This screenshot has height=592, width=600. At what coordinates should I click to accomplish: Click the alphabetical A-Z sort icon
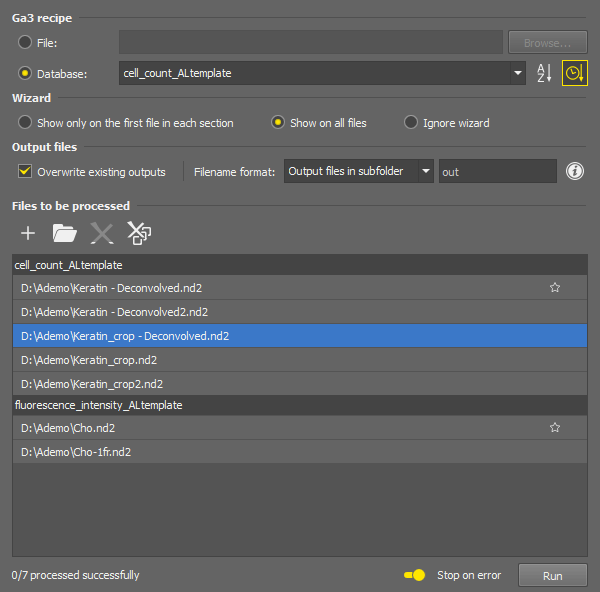(544, 73)
